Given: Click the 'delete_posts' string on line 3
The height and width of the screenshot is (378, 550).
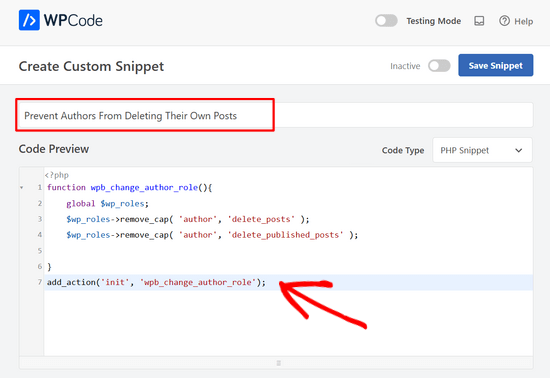Looking at the screenshot, I should (261, 219).
